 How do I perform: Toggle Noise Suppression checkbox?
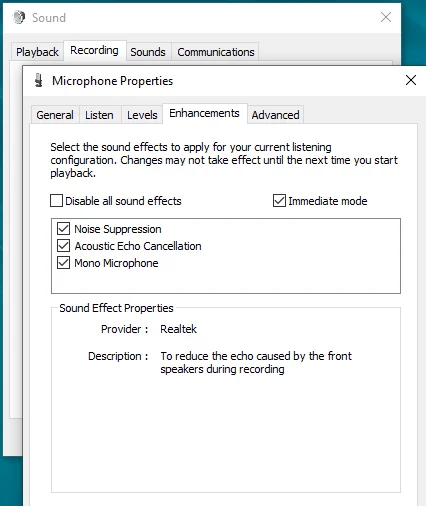(x=63, y=229)
